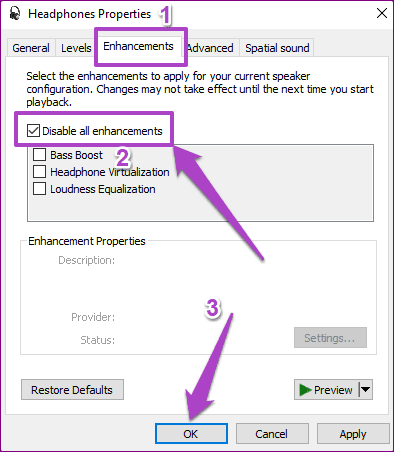
Task: Click the green Preview play icon
Action: point(305,390)
